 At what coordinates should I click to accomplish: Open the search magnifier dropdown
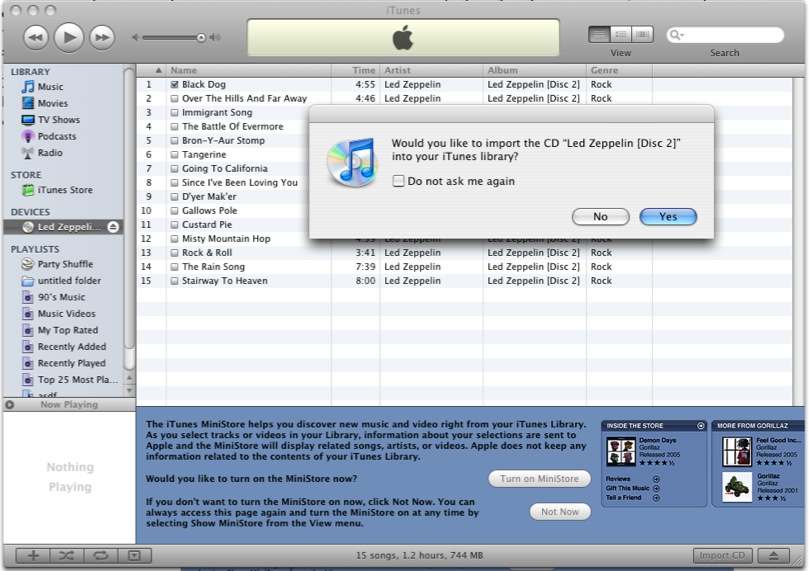677,35
